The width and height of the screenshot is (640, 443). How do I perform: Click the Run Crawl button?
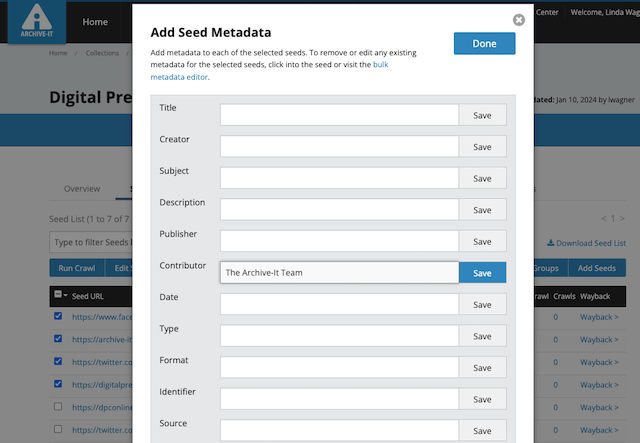pyautogui.click(x=76, y=268)
